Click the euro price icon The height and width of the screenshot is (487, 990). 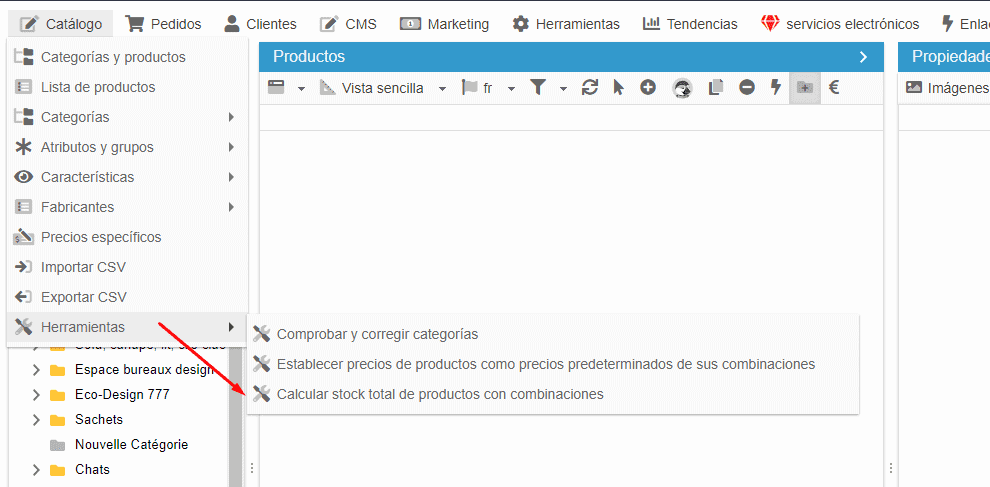coord(834,88)
